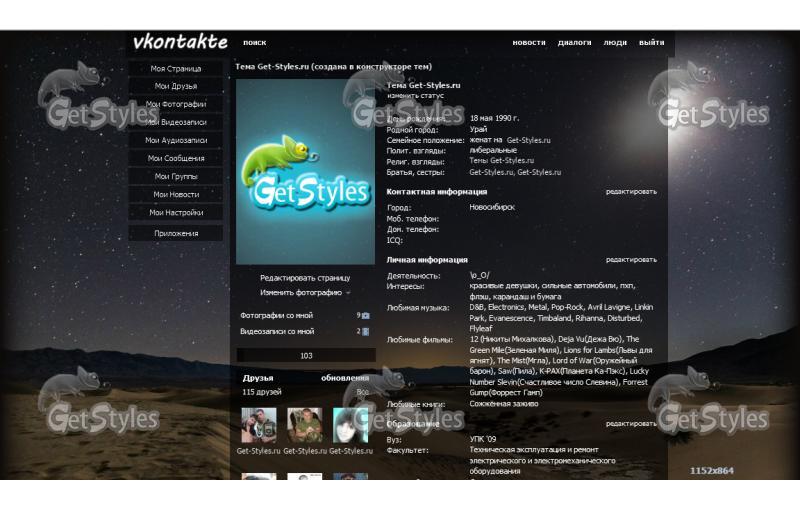The image size is (800, 509).
Task: Click camera icon beside photo count 9
Action: coord(365,316)
